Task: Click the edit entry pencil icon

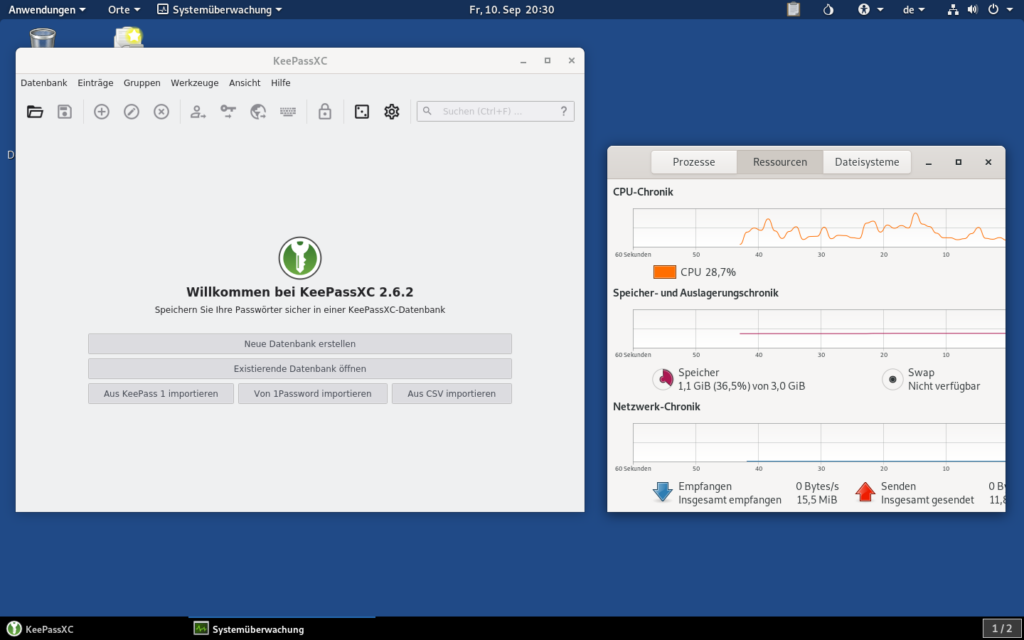Action: [x=131, y=112]
